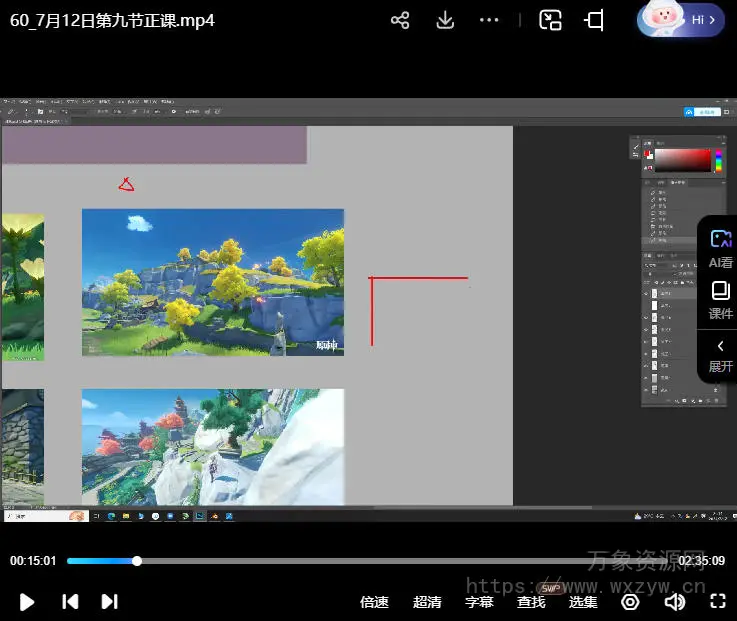This screenshot has height=621, width=737.
Task: Open the 课件 courseware panel
Action: click(720, 300)
